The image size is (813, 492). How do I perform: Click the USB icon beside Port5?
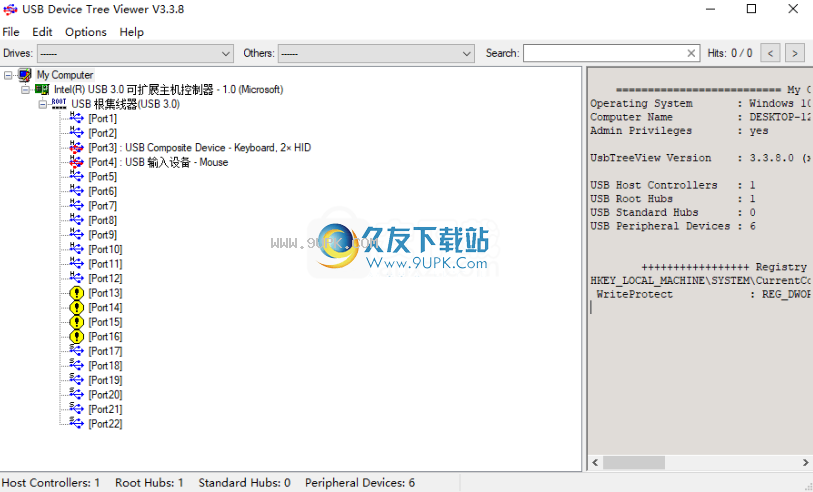[76, 176]
